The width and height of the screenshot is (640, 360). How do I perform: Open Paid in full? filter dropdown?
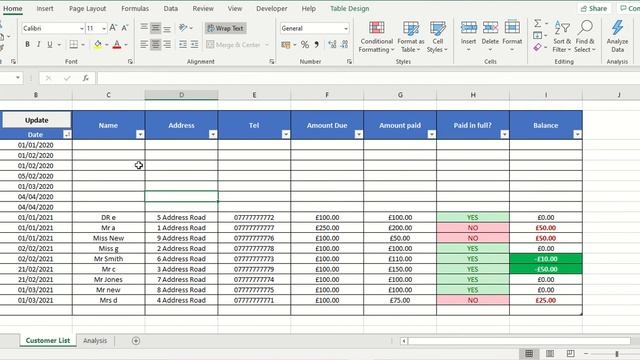pyautogui.click(x=504, y=134)
